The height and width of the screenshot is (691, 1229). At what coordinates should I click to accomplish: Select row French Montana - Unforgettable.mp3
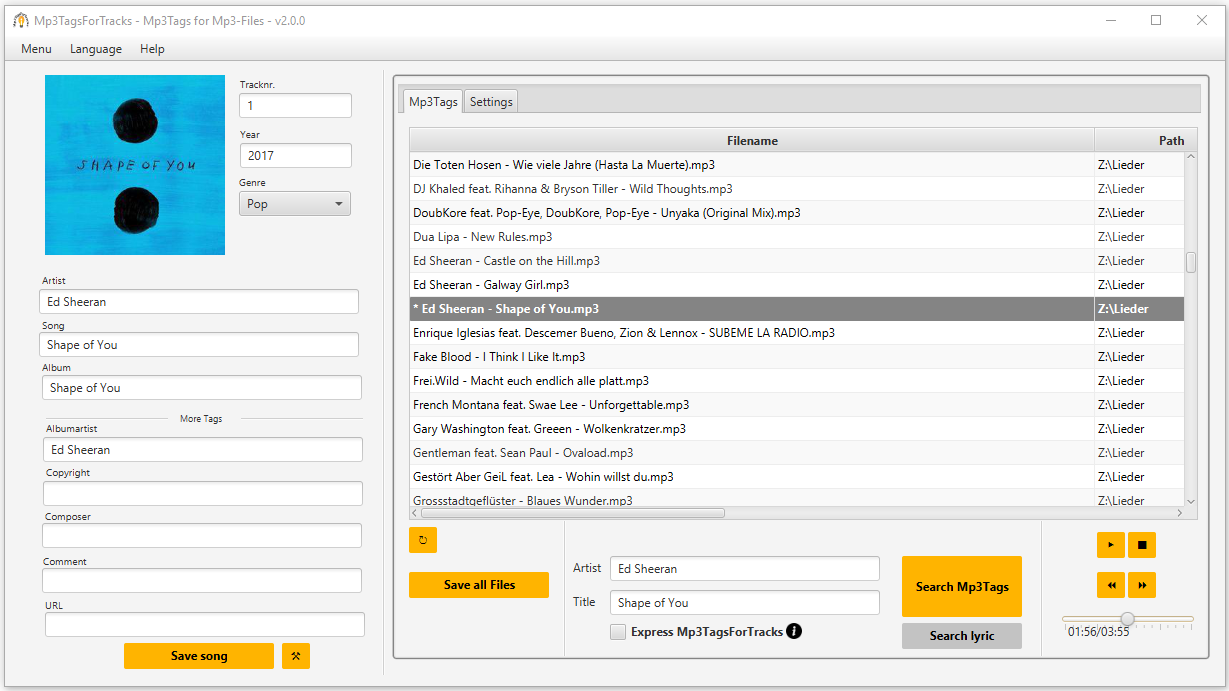[x=797, y=405]
